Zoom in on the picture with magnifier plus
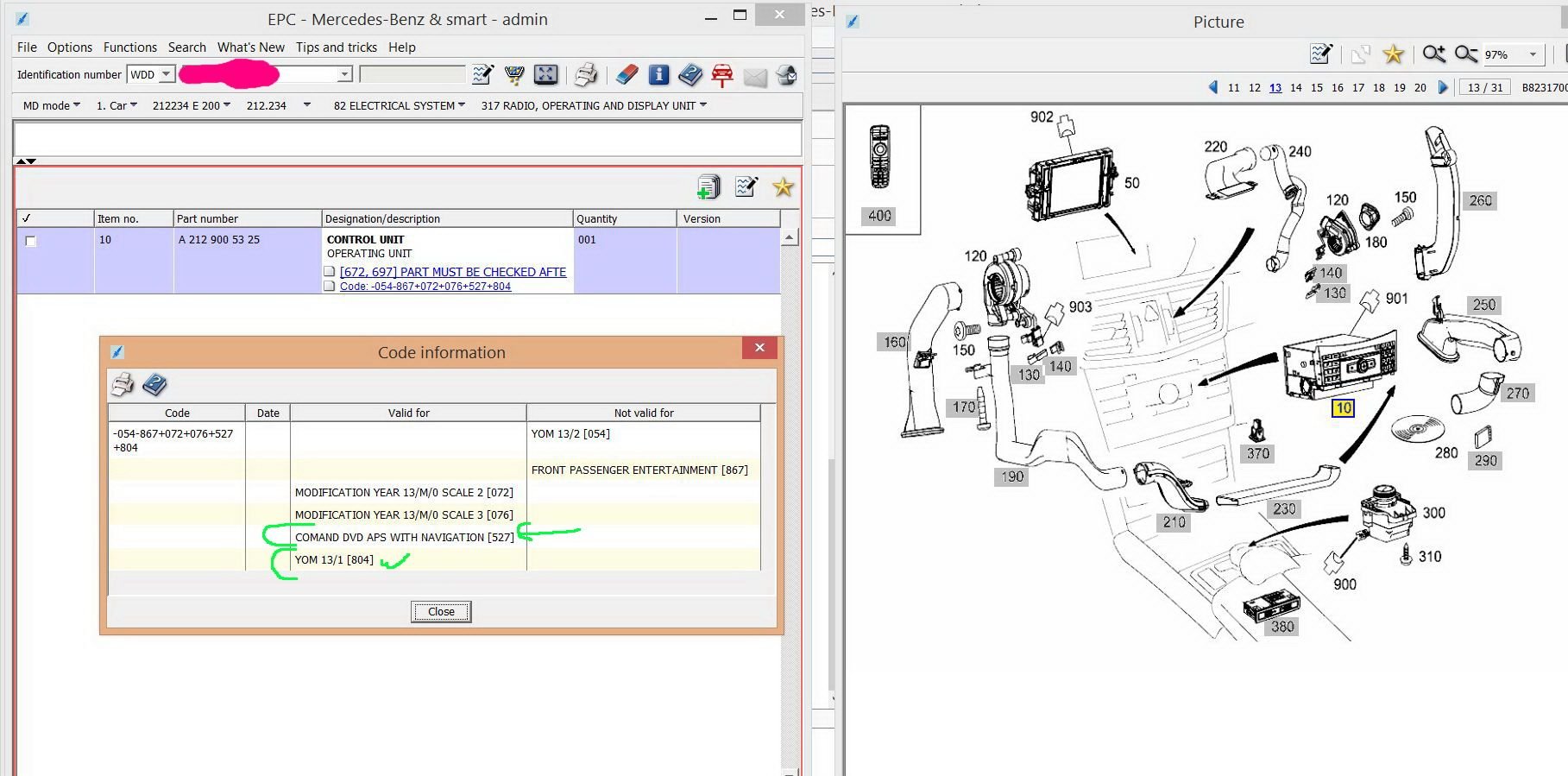The image size is (1568, 776). coord(1433,54)
